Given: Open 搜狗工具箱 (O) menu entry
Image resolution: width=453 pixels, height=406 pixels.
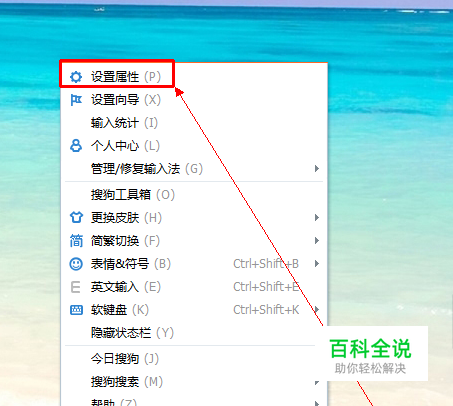Looking at the screenshot, I should pyautogui.click(x=194, y=195).
